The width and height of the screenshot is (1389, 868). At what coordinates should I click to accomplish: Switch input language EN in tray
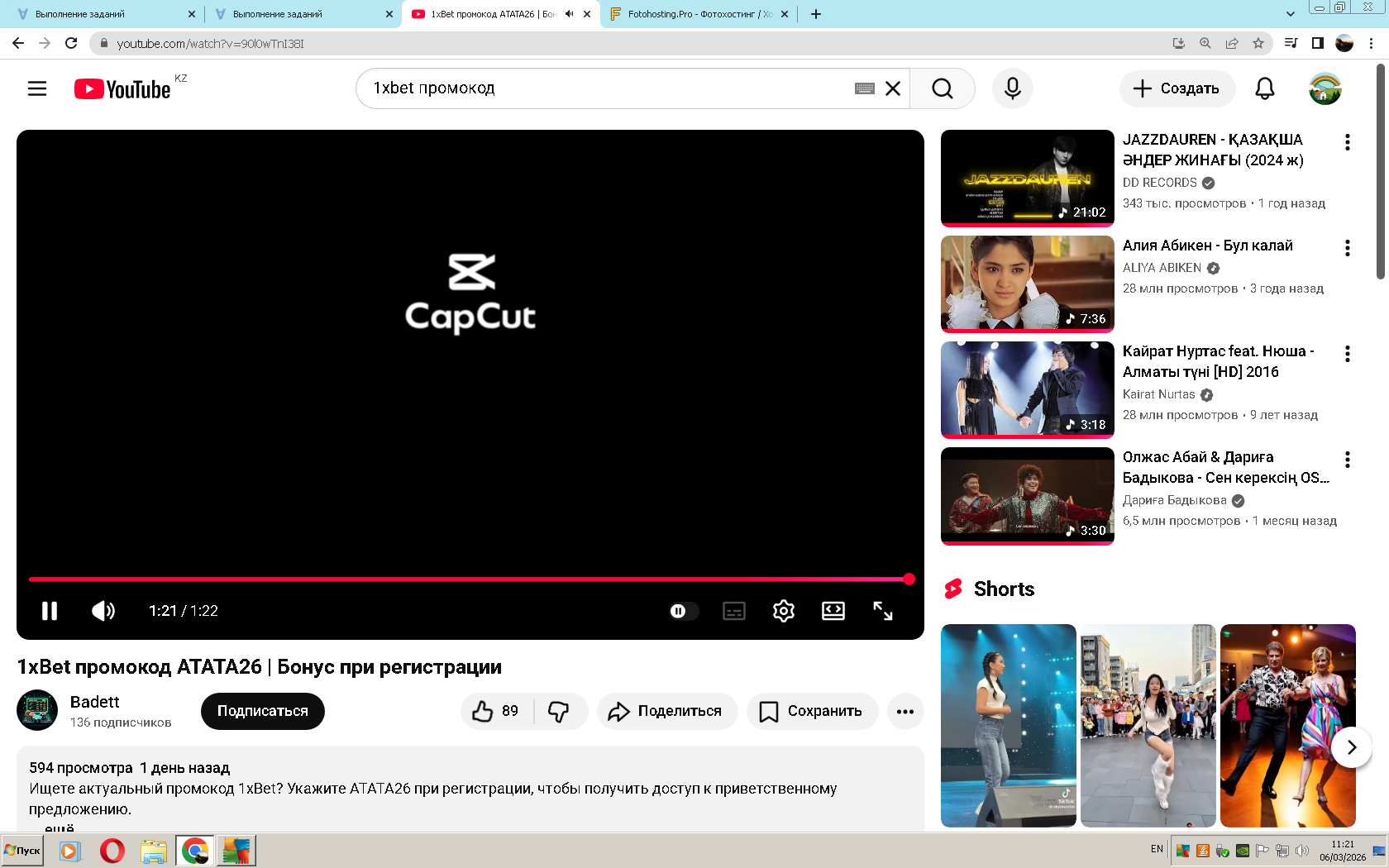pos(1157,849)
